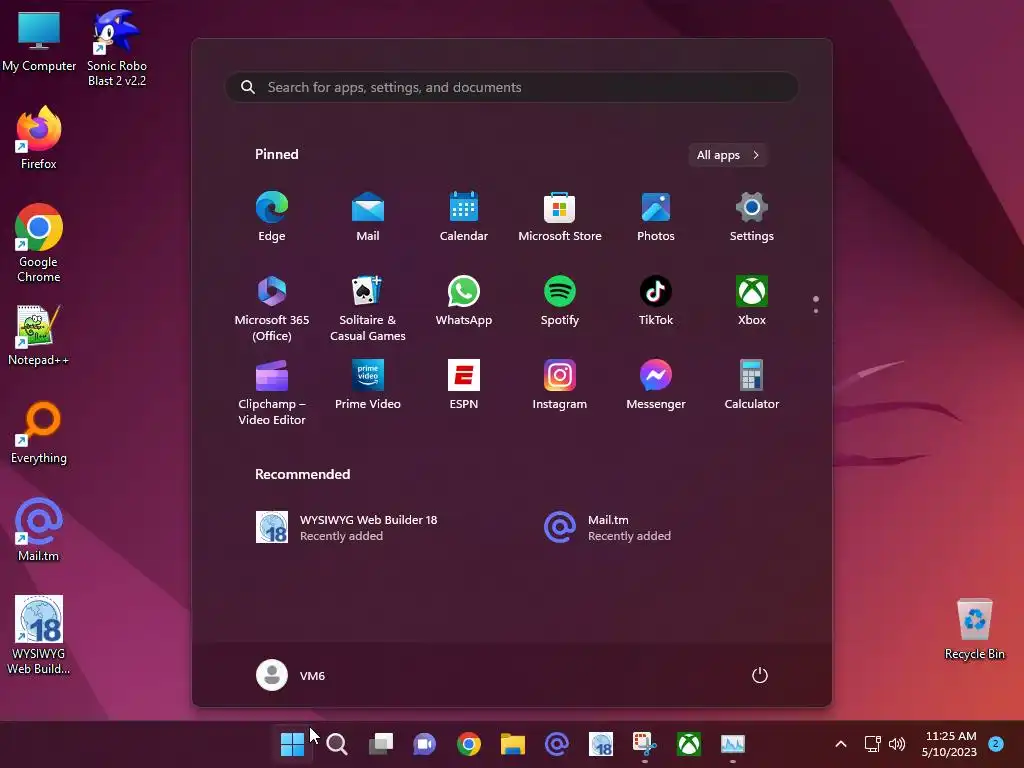Select Sonic Robo Blast 2 desktop icon
This screenshot has width=1024, height=768.
click(117, 49)
